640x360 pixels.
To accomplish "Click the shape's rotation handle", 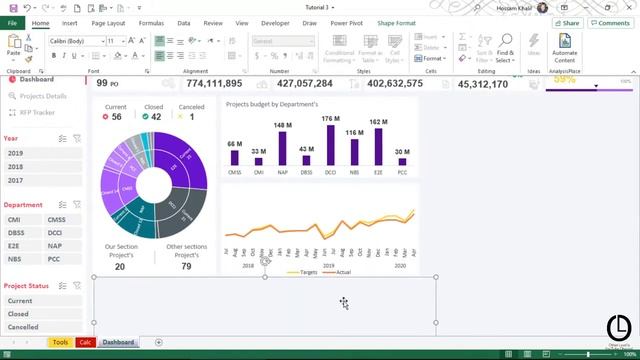I will point(265,262).
